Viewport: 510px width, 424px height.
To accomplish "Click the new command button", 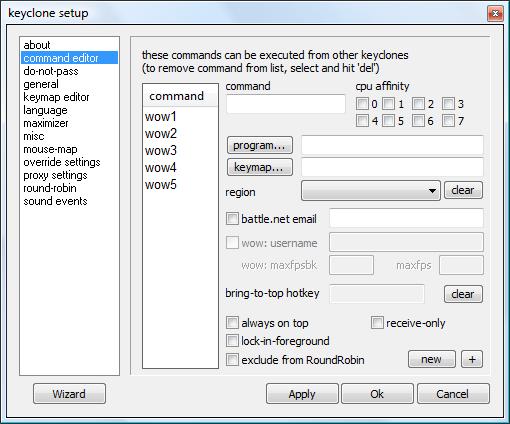I will click(x=432, y=359).
